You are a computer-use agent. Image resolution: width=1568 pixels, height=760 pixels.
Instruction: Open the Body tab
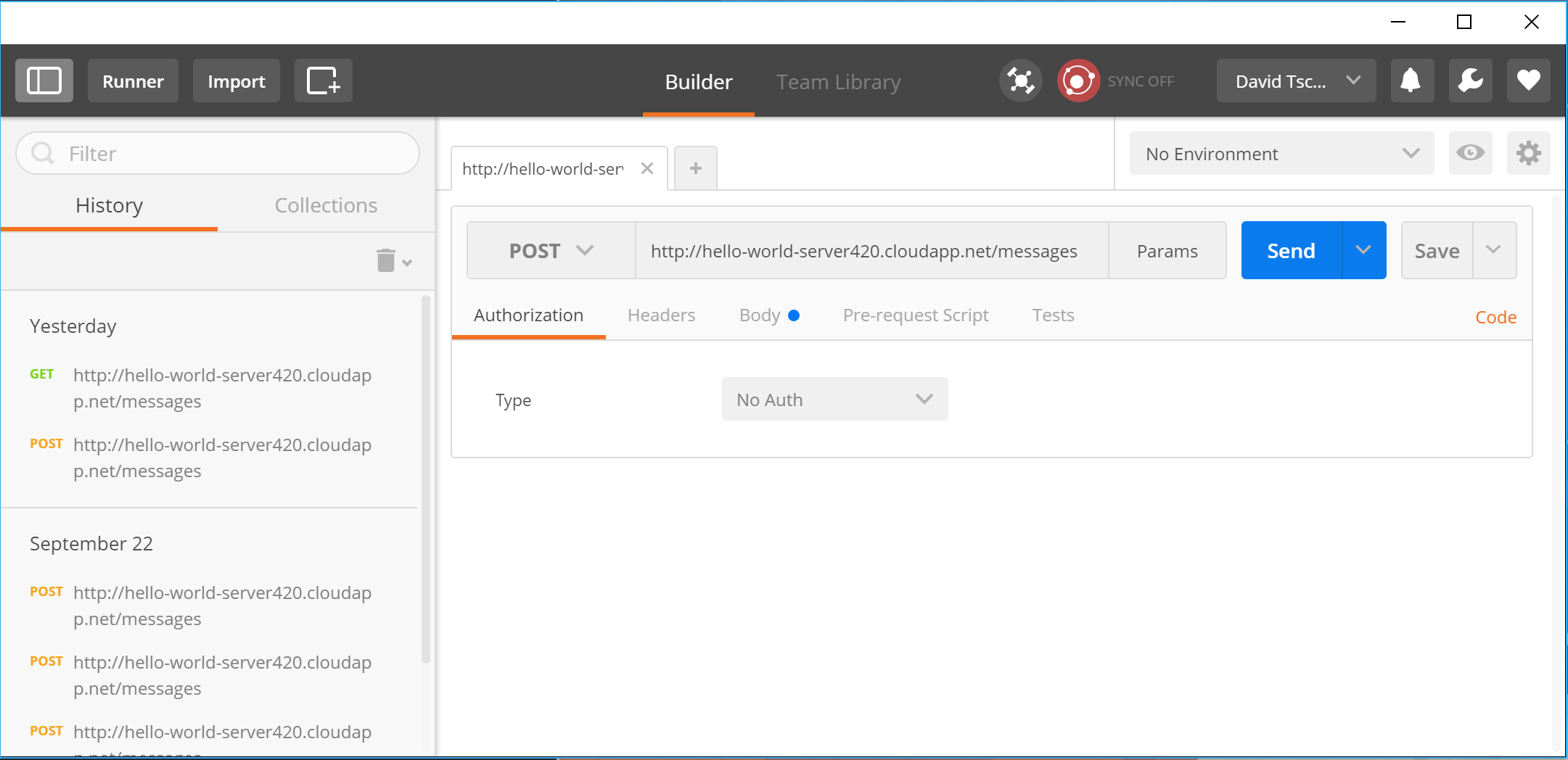pos(768,315)
